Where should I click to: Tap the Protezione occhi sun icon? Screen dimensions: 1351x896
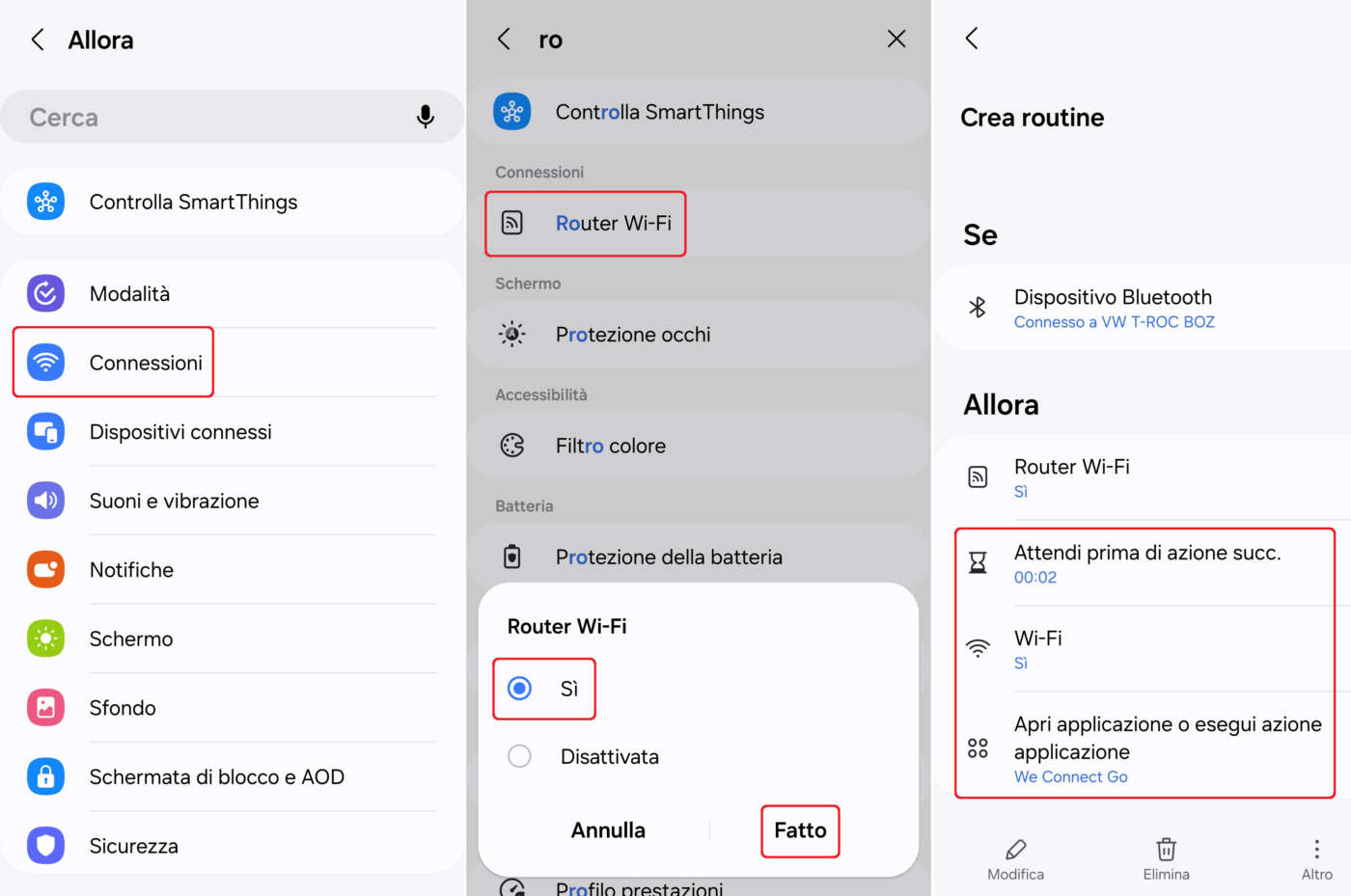[x=512, y=335]
